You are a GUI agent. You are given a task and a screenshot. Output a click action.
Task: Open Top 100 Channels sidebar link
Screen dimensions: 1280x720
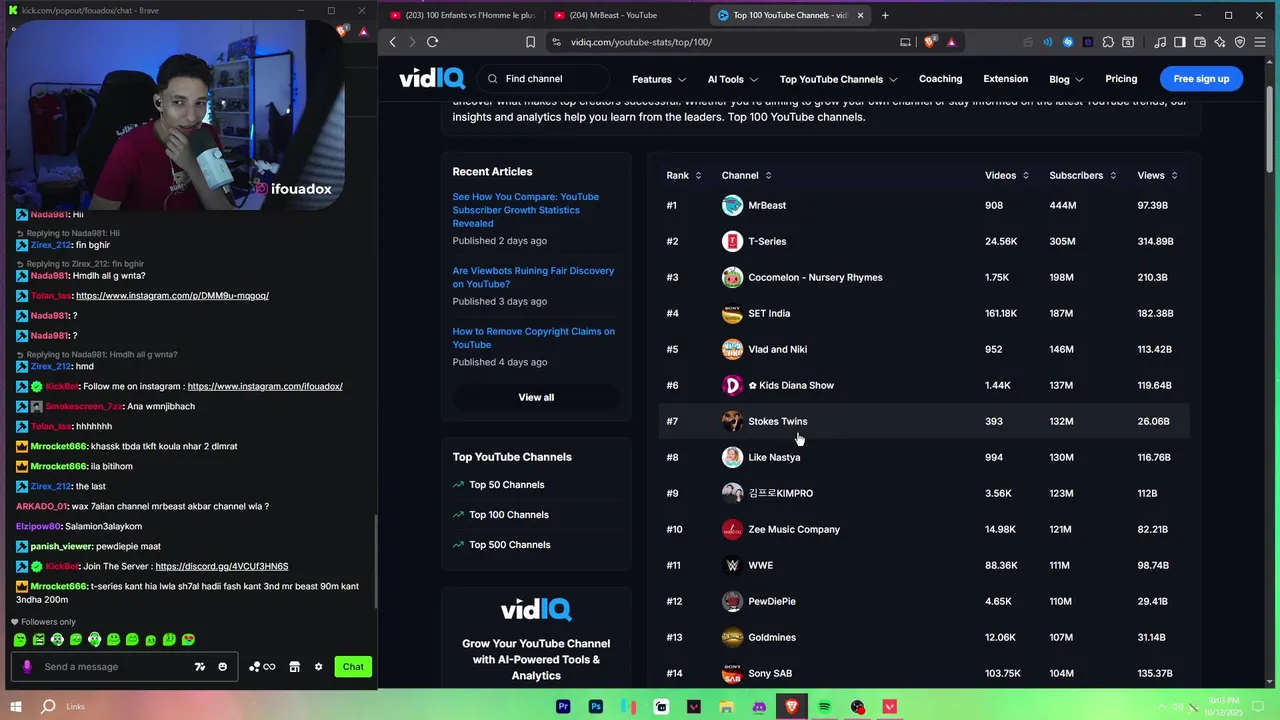(509, 515)
